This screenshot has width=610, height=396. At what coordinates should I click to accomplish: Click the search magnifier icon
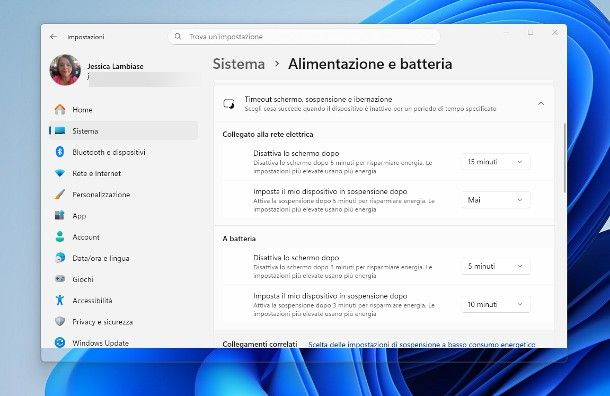178,37
